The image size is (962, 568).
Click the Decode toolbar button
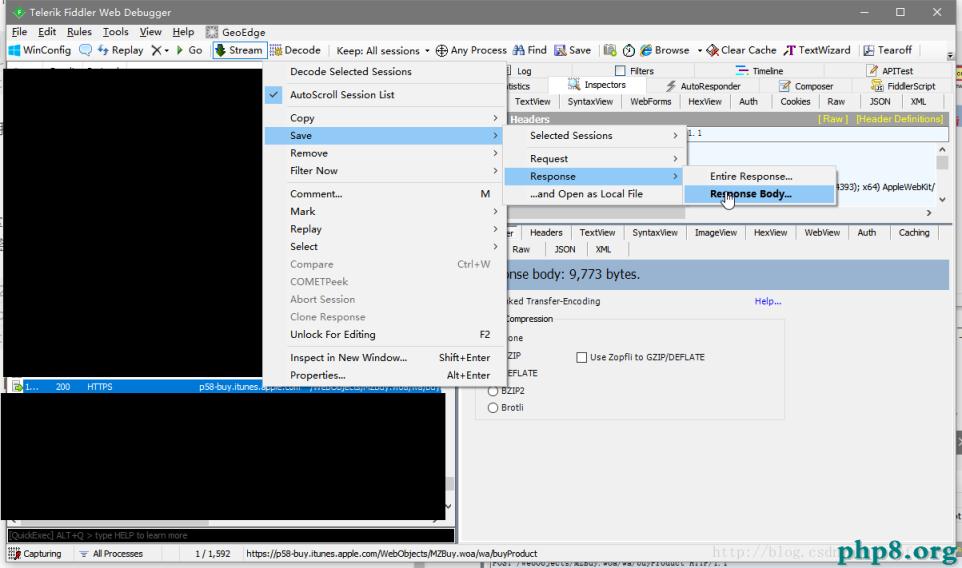click(x=295, y=50)
